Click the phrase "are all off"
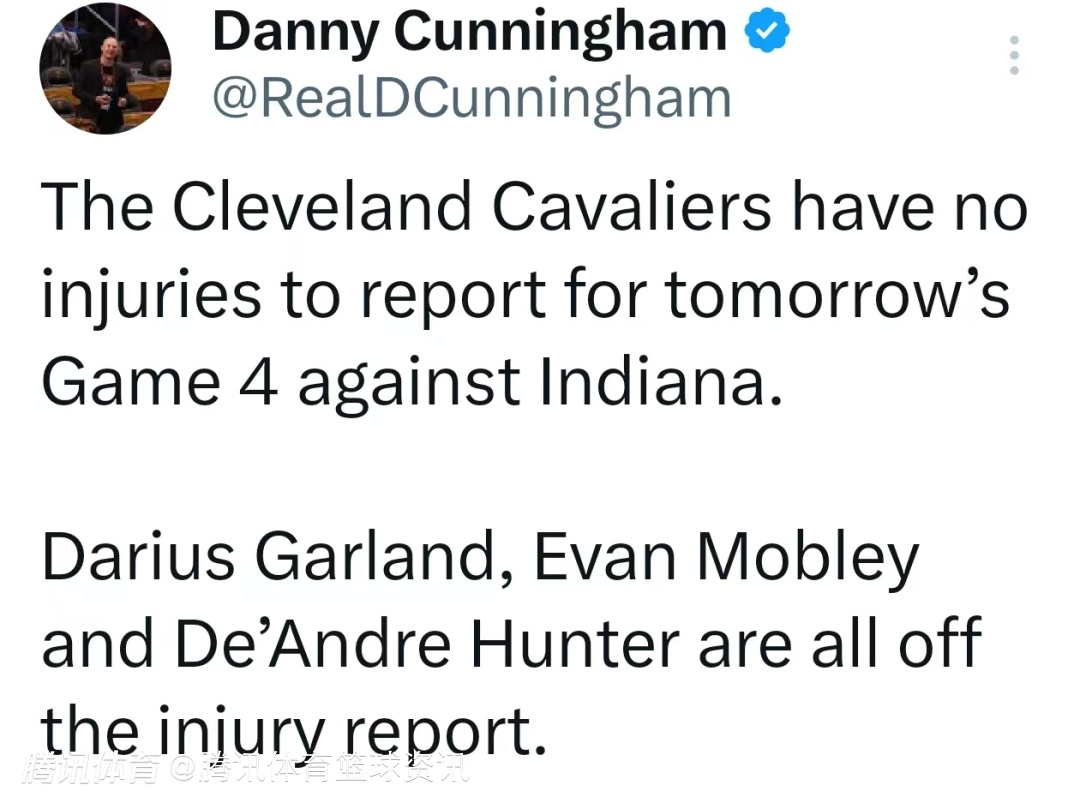Image resolution: width=1080 pixels, height=803 pixels. (840, 643)
